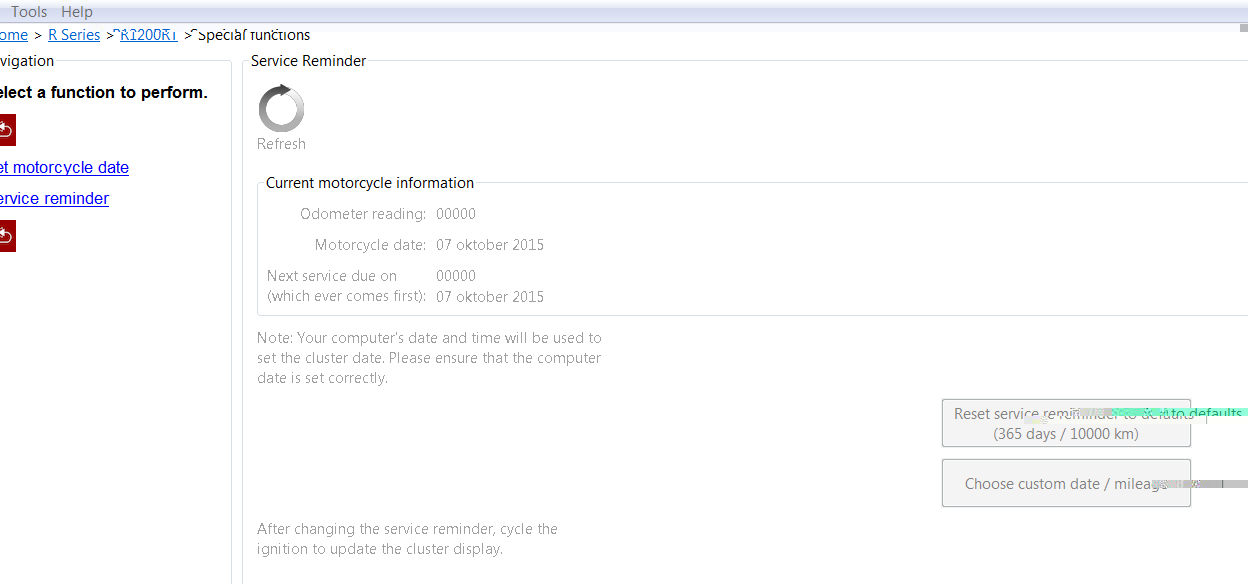The height and width of the screenshot is (584, 1248).
Task: Reset service reminder to defaults button
Action: tap(1066, 423)
